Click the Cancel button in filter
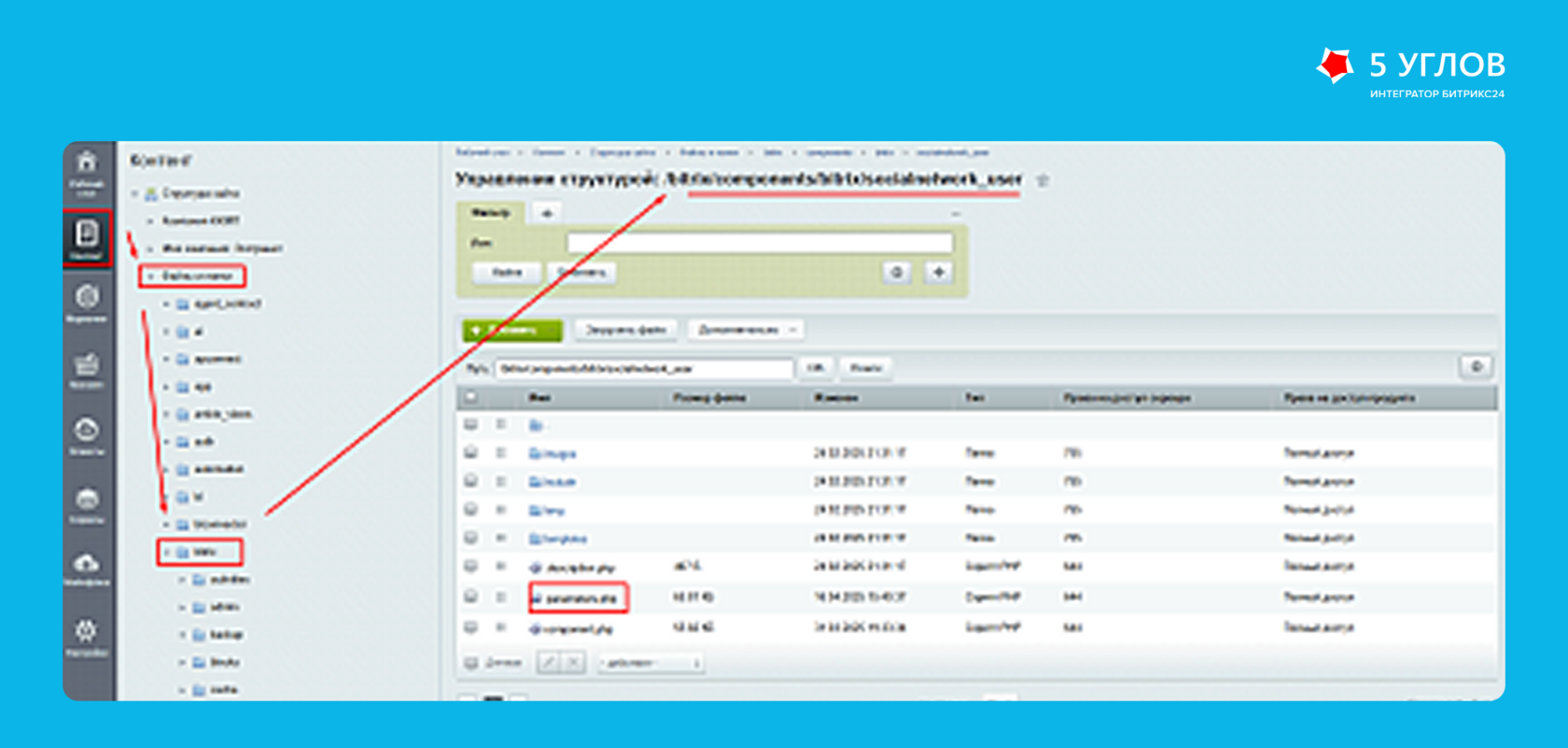 point(581,273)
